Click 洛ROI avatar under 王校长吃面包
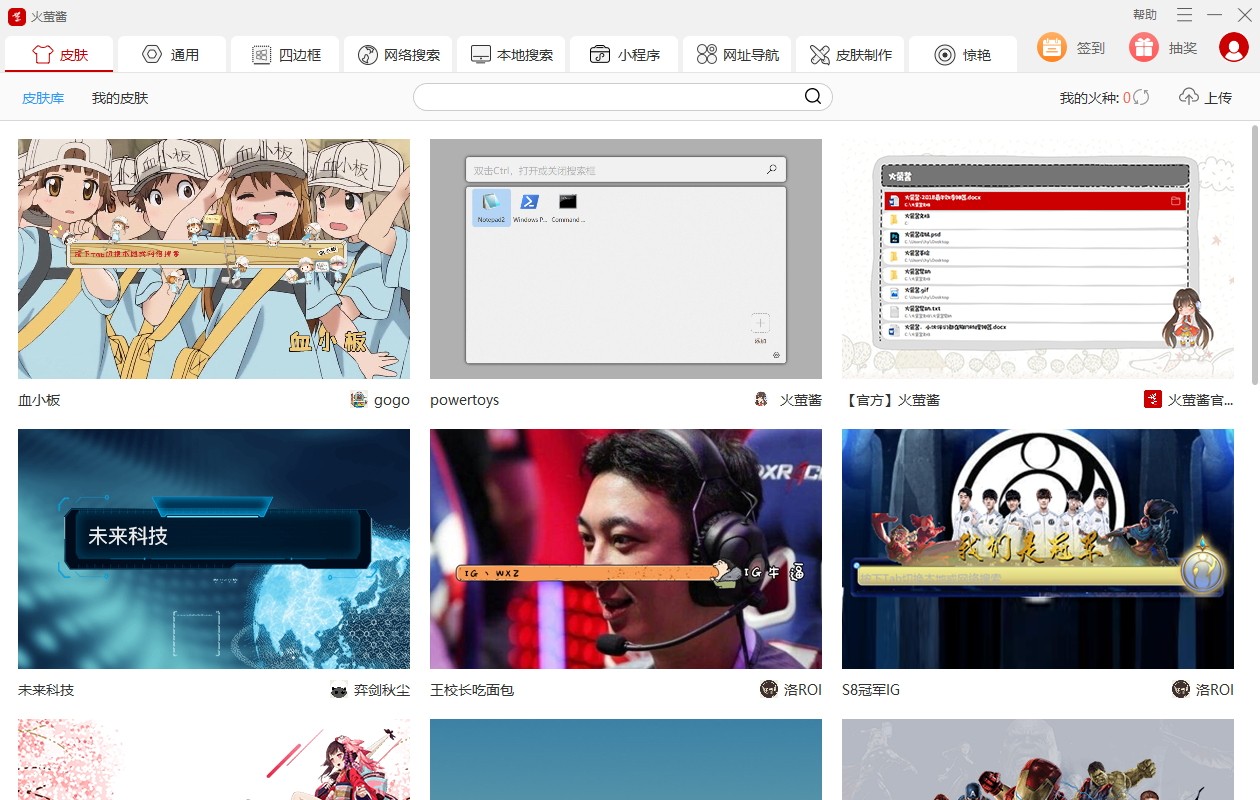This screenshot has width=1260, height=800. click(x=769, y=689)
